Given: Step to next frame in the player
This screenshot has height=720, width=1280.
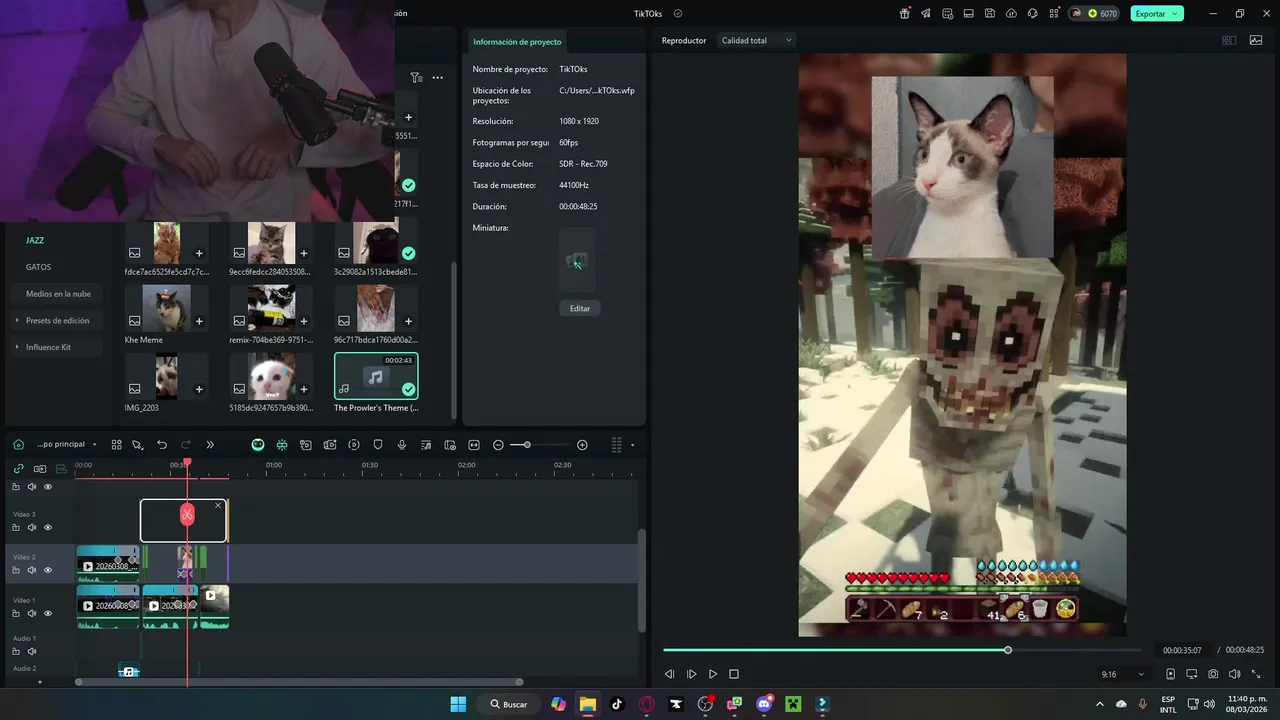Looking at the screenshot, I should 691,674.
